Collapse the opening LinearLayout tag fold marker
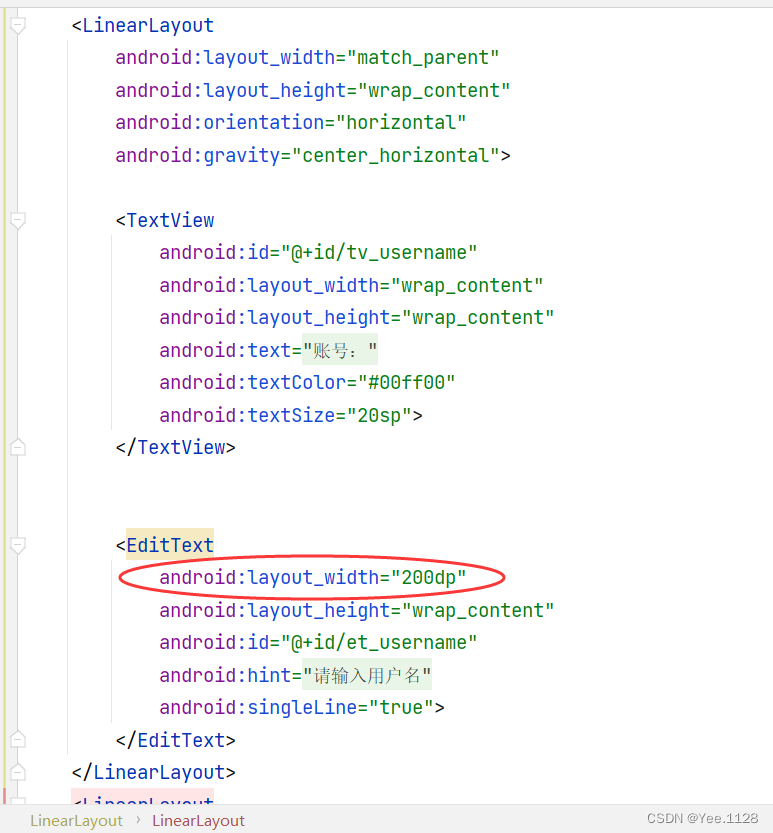This screenshot has height=833, width=773. pos(18,26)
